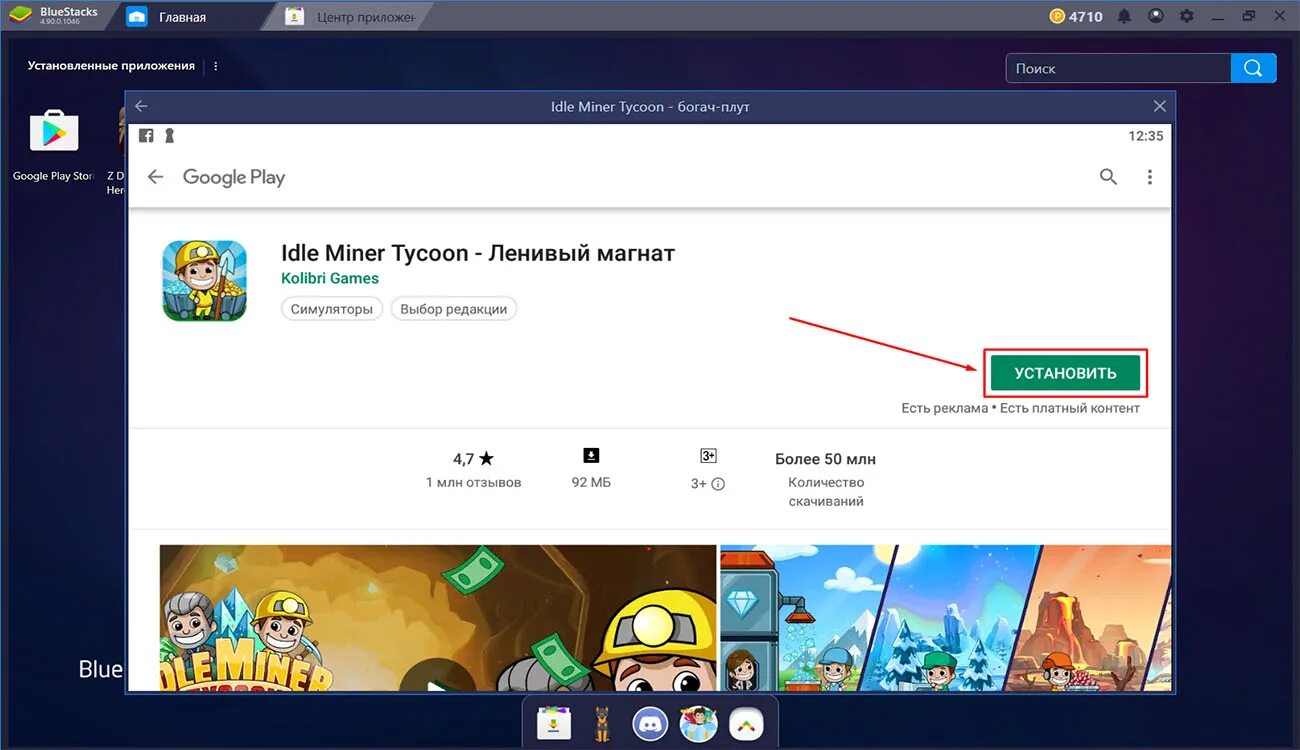Open BlueStacks account icon

coord(1156,16)
